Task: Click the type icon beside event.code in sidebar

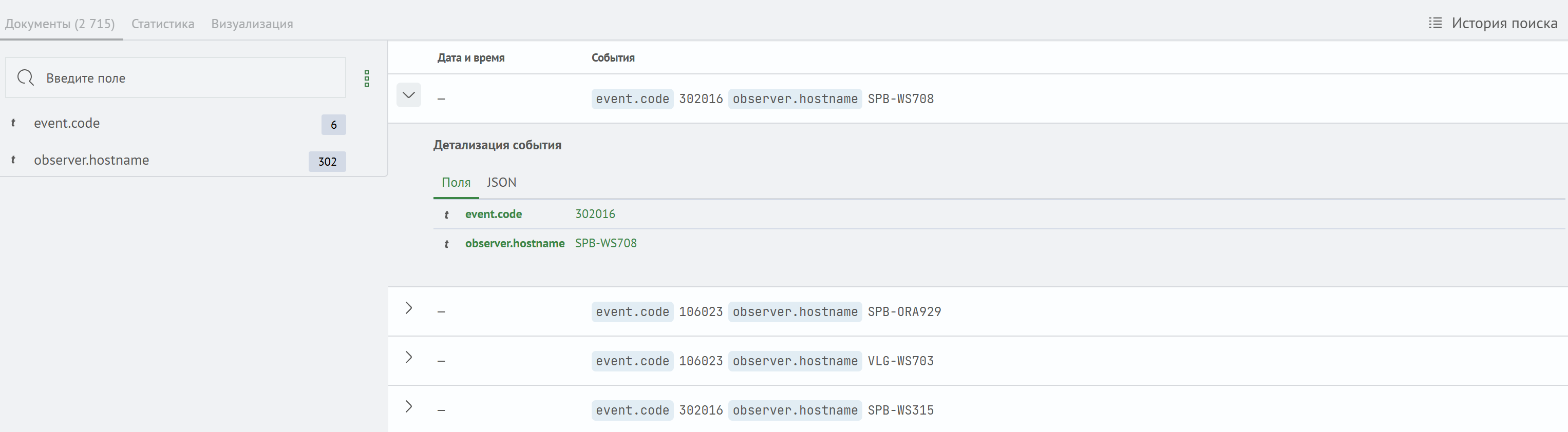Action: click(13, 123)
